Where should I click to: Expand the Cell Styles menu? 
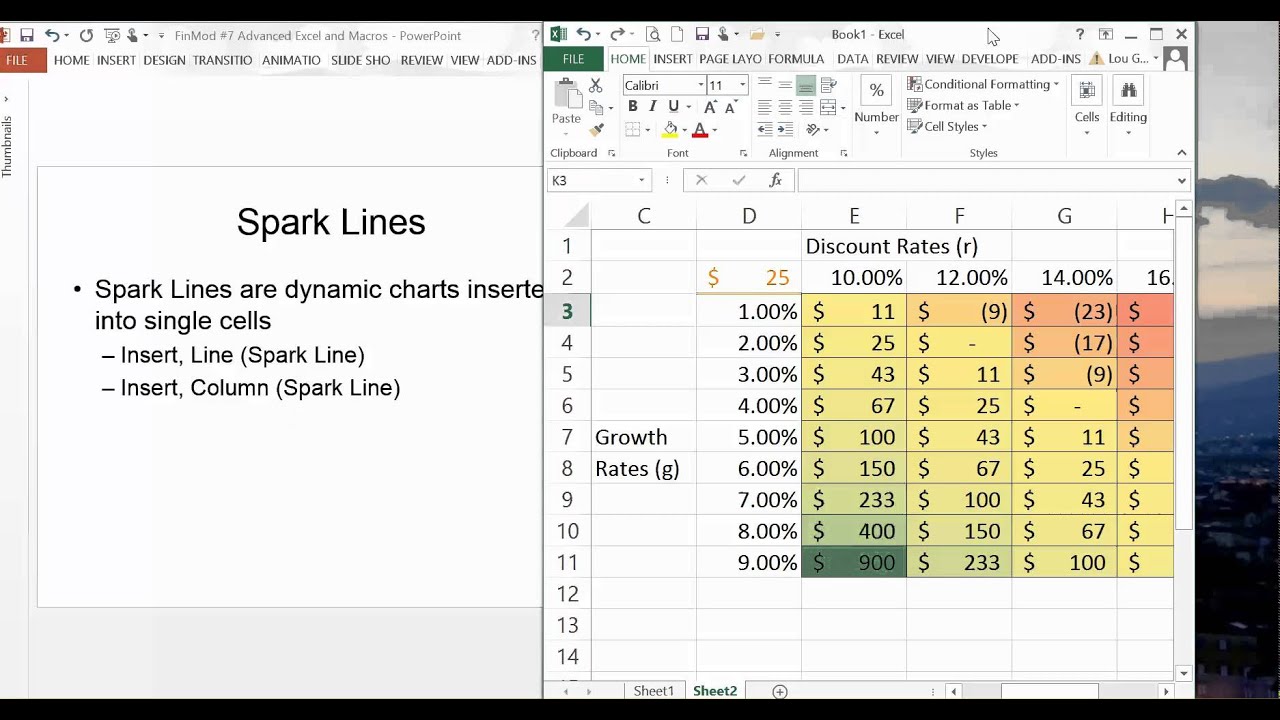[x=947, y=126]
